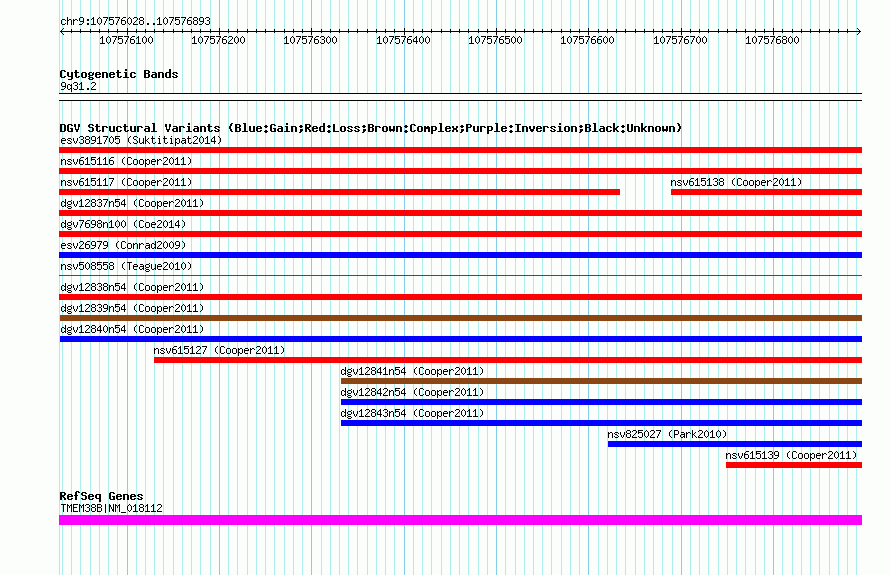This screenshot has width=890, height=575.
Task: Click the nsv615139 red bar
Action: click(x=794, y=465)
